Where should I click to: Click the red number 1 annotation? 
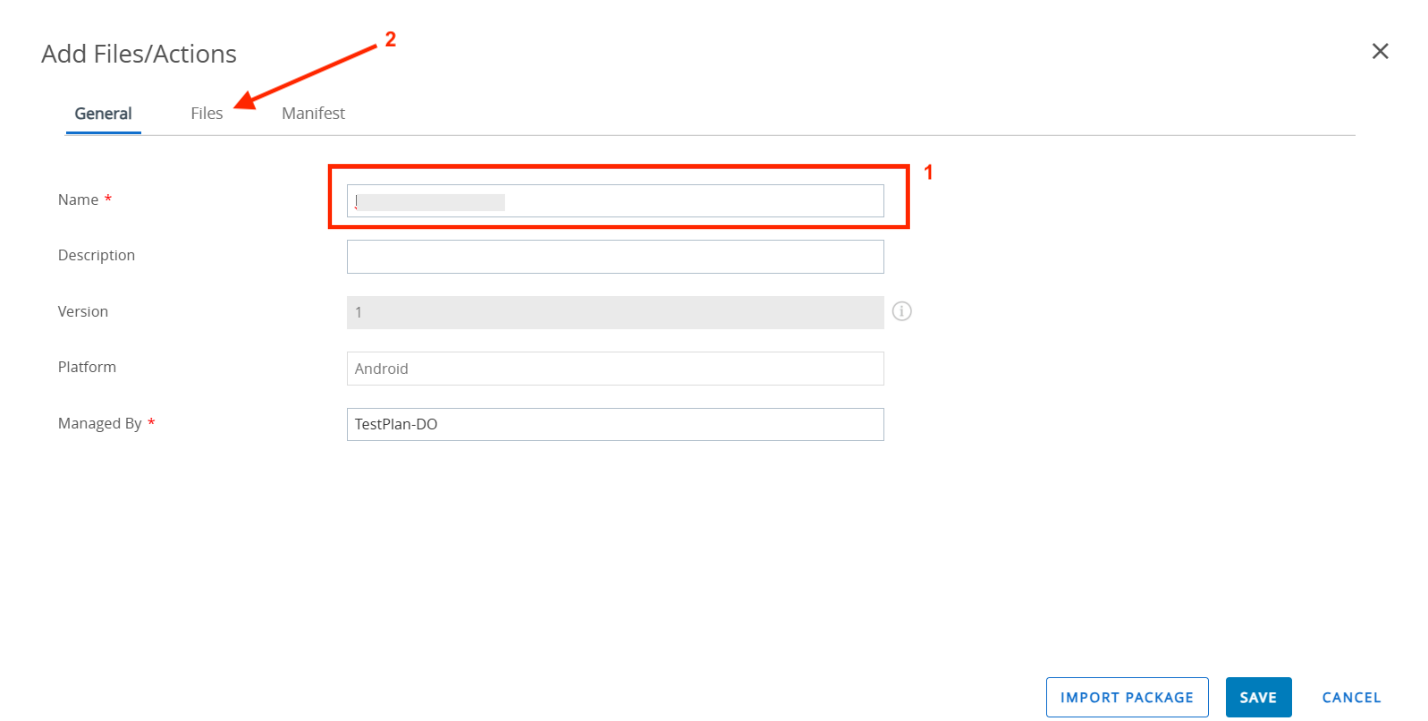(927, 173)
